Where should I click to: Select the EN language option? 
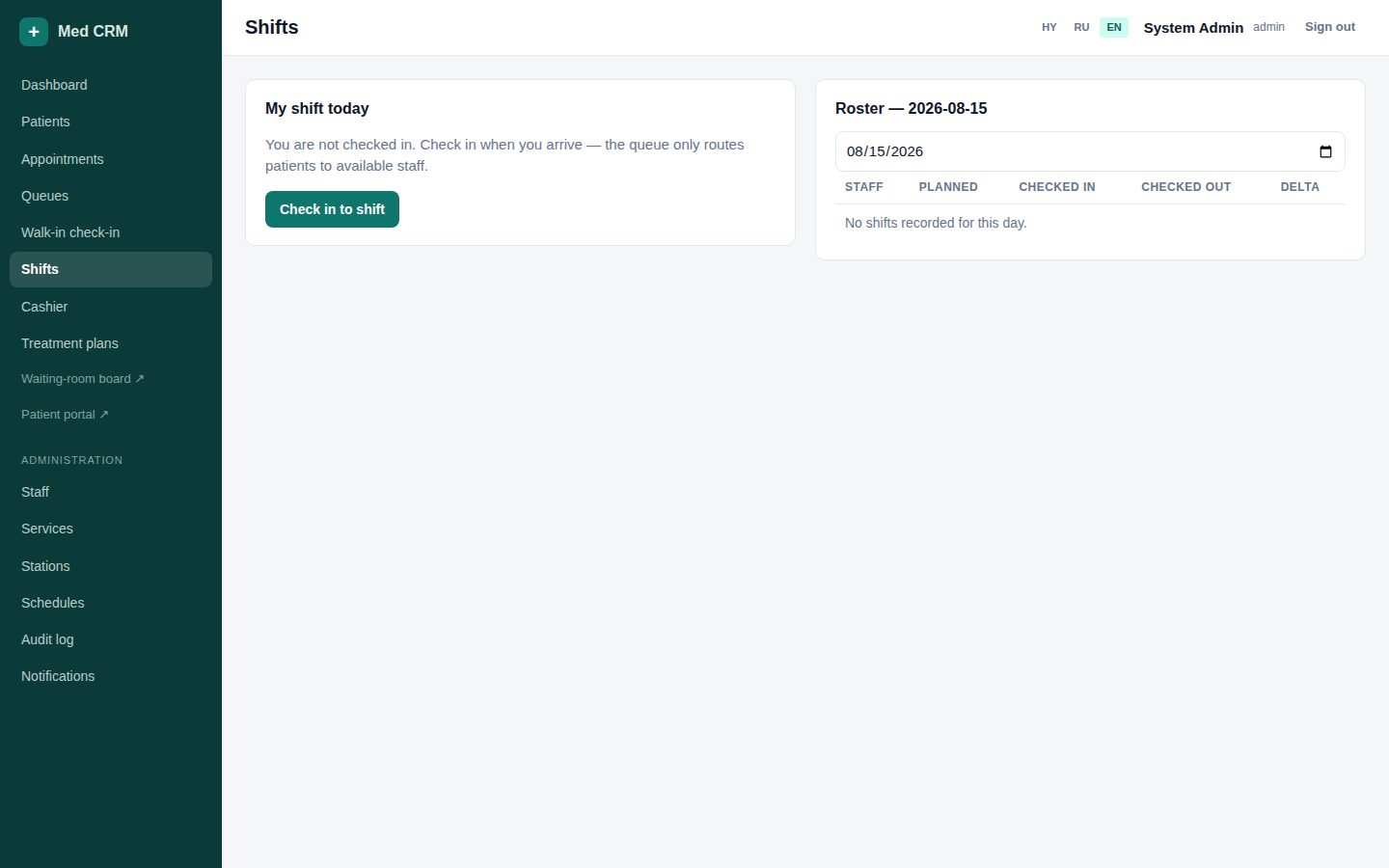click(x=1114, y=27)
